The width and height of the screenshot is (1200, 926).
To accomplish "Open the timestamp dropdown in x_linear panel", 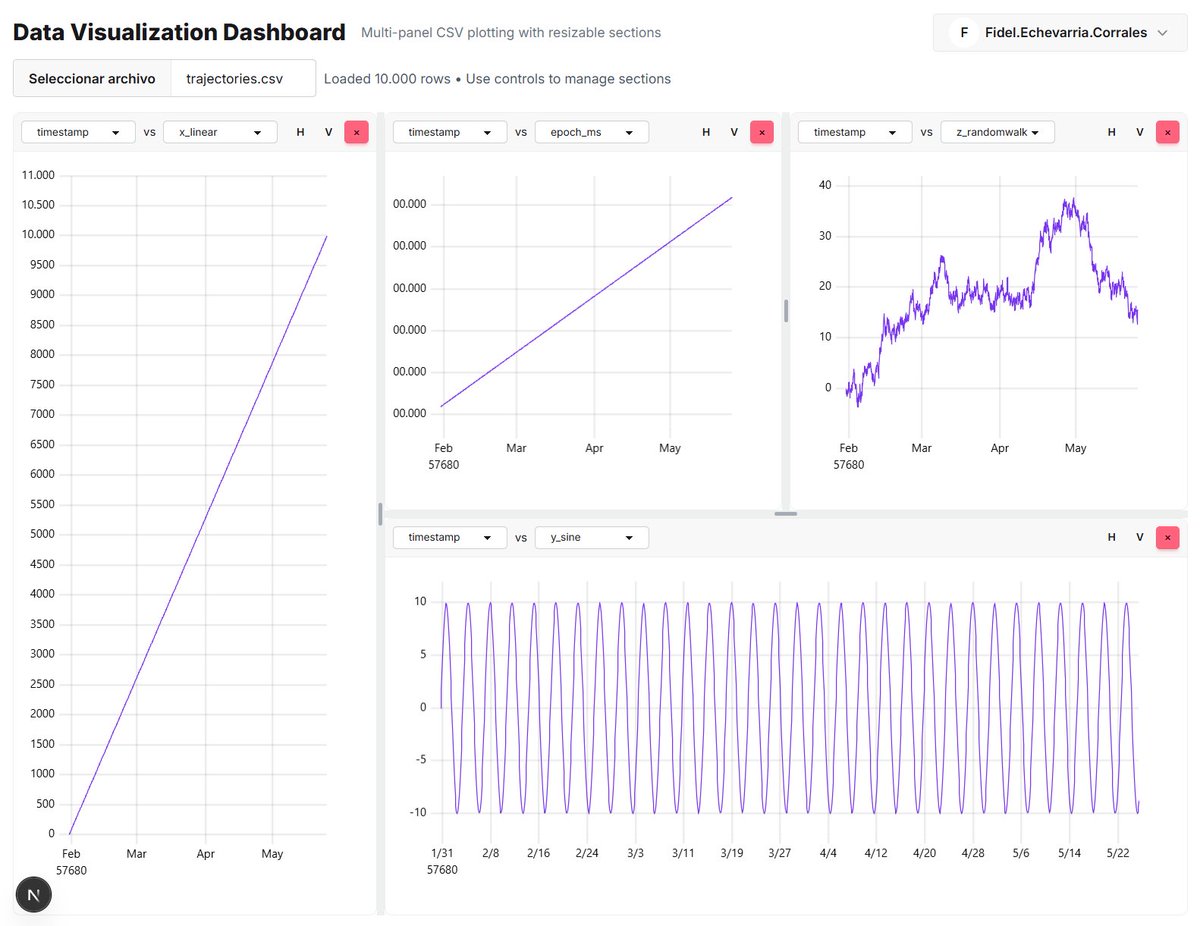I will tap(78, 132).
